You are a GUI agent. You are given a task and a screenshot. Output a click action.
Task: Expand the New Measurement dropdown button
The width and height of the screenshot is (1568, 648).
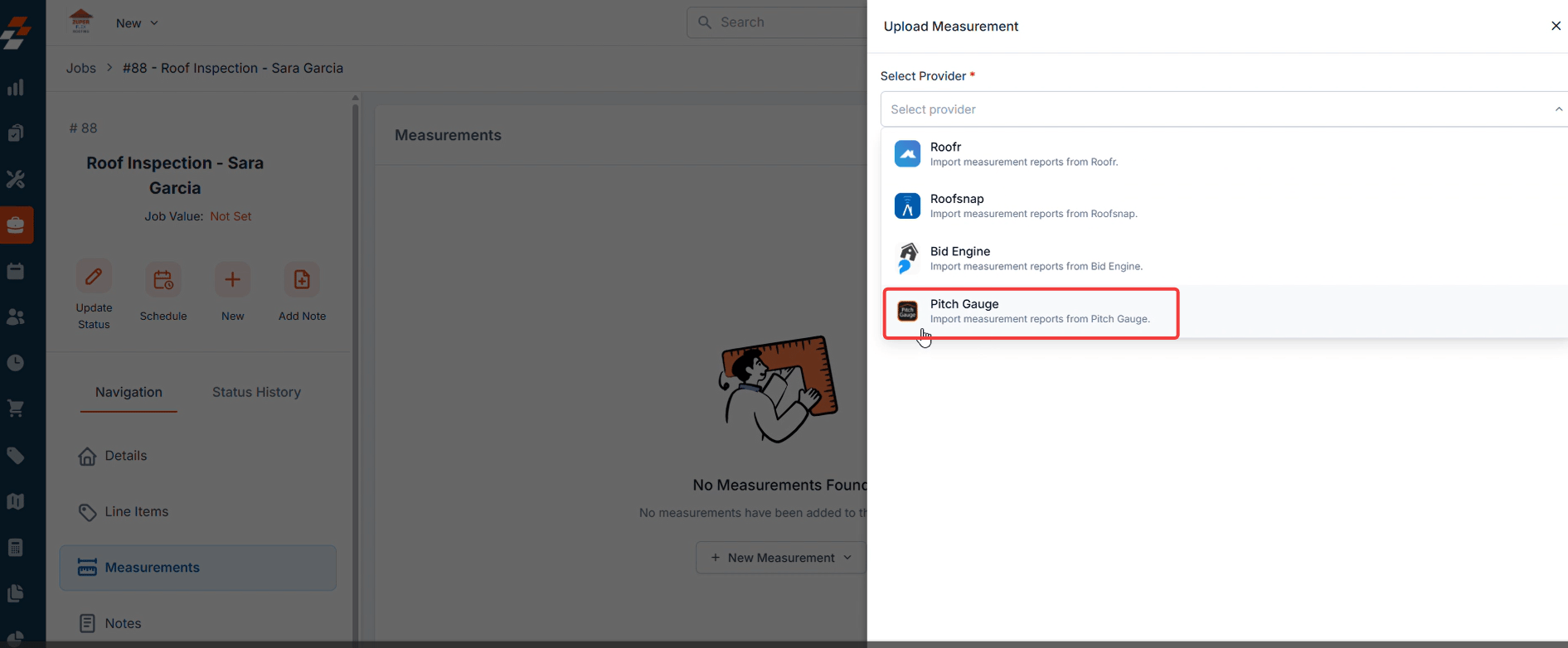click(x=781, y=558)
